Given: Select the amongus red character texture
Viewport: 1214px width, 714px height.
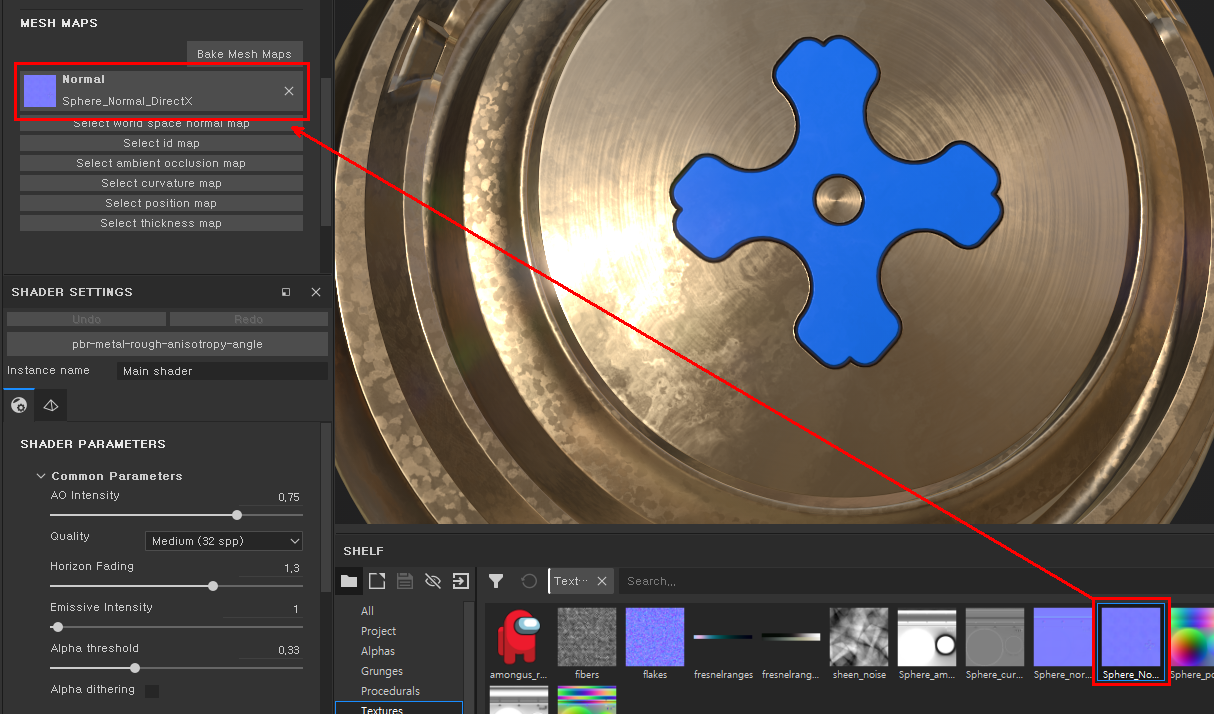Looking at the screenshot, I should click(x=518, y=637).
